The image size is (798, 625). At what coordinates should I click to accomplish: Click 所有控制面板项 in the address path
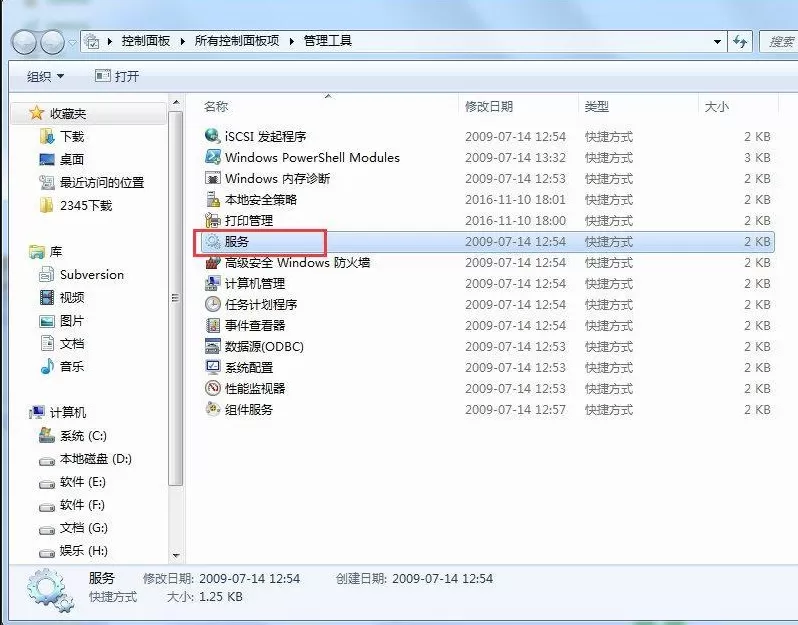tap(237, 41)
